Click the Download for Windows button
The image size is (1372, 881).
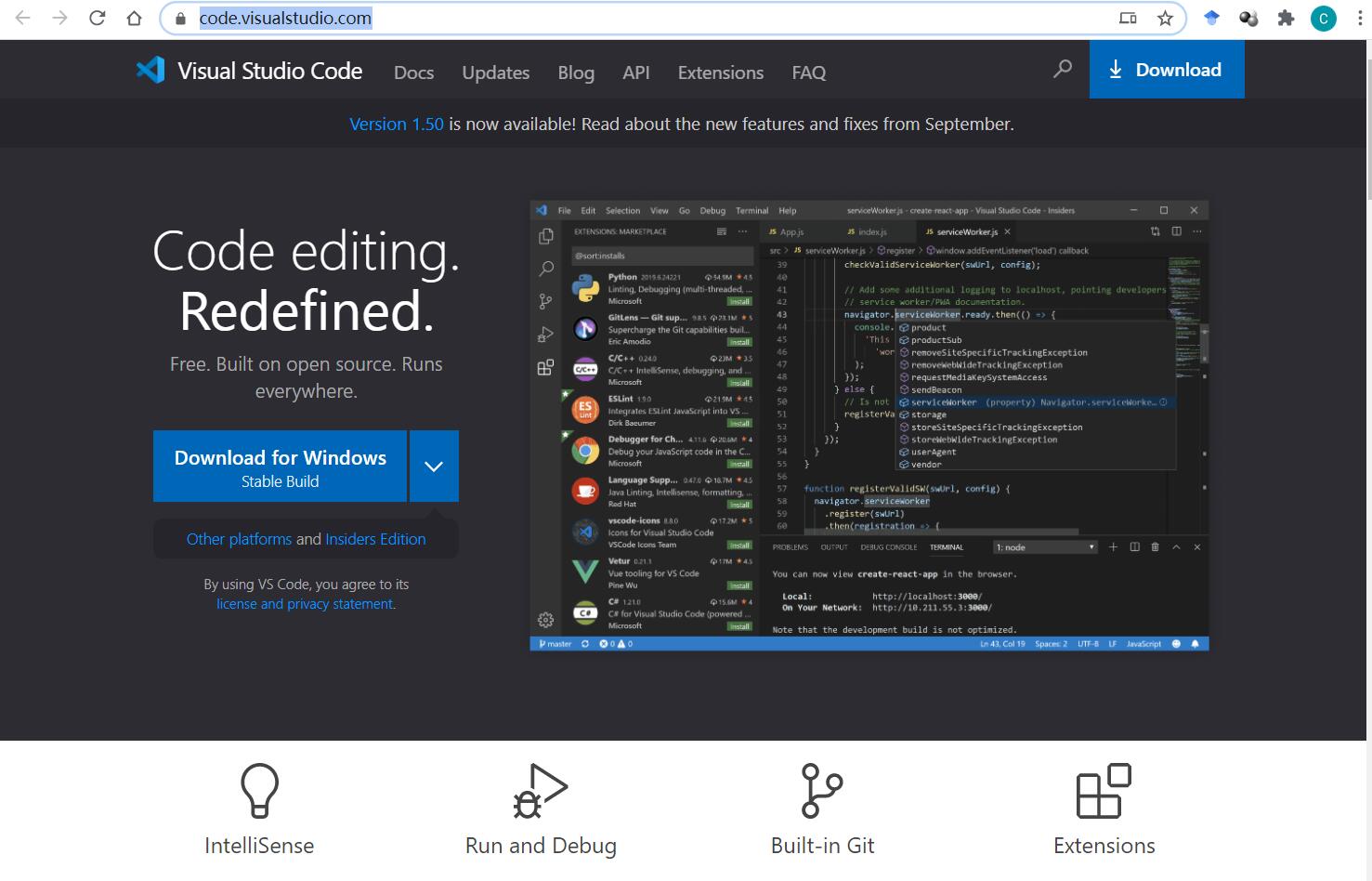click(x=279, y=466)
